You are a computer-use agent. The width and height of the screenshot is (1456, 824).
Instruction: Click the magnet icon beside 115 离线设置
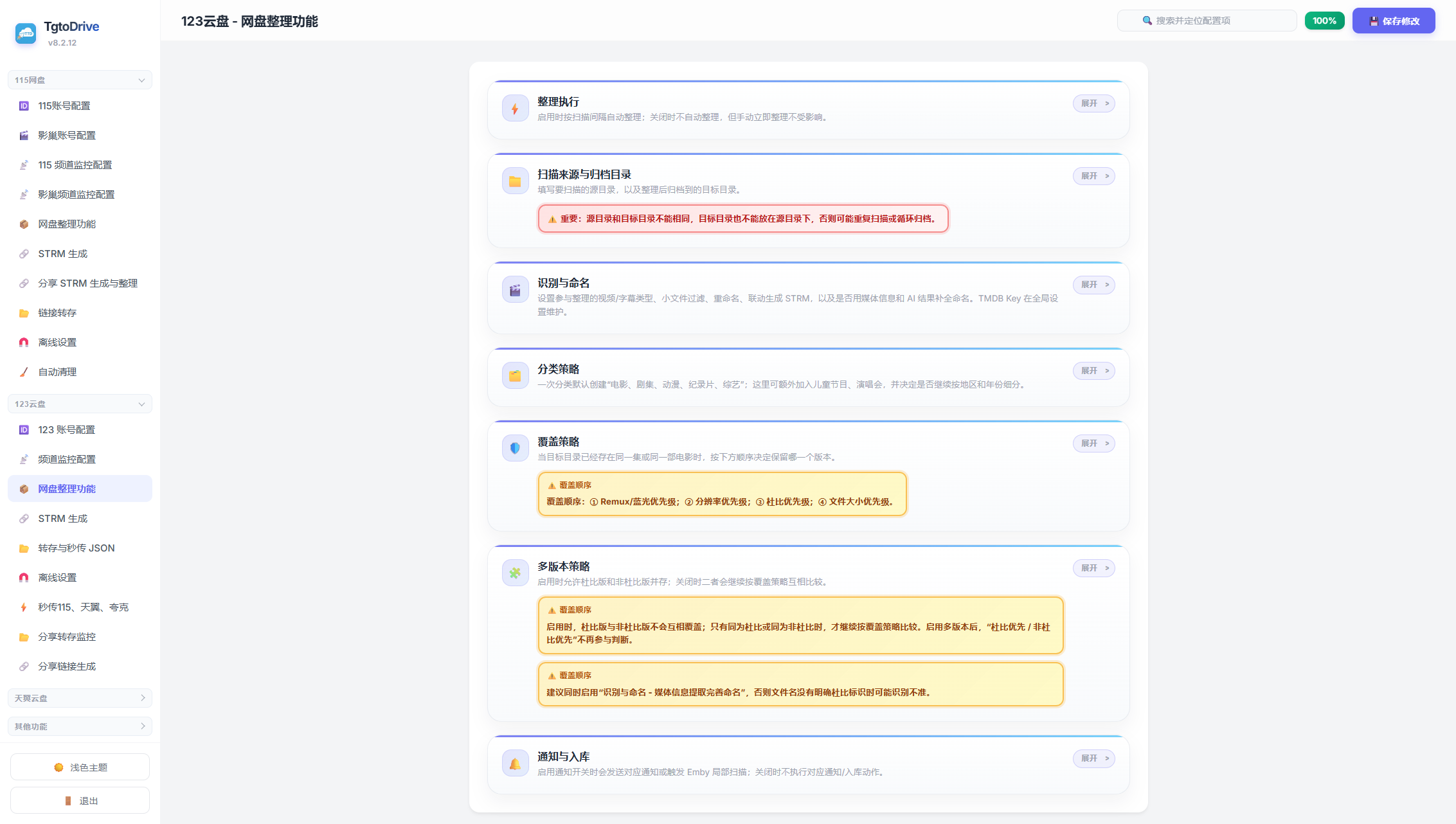coord(24,343)
